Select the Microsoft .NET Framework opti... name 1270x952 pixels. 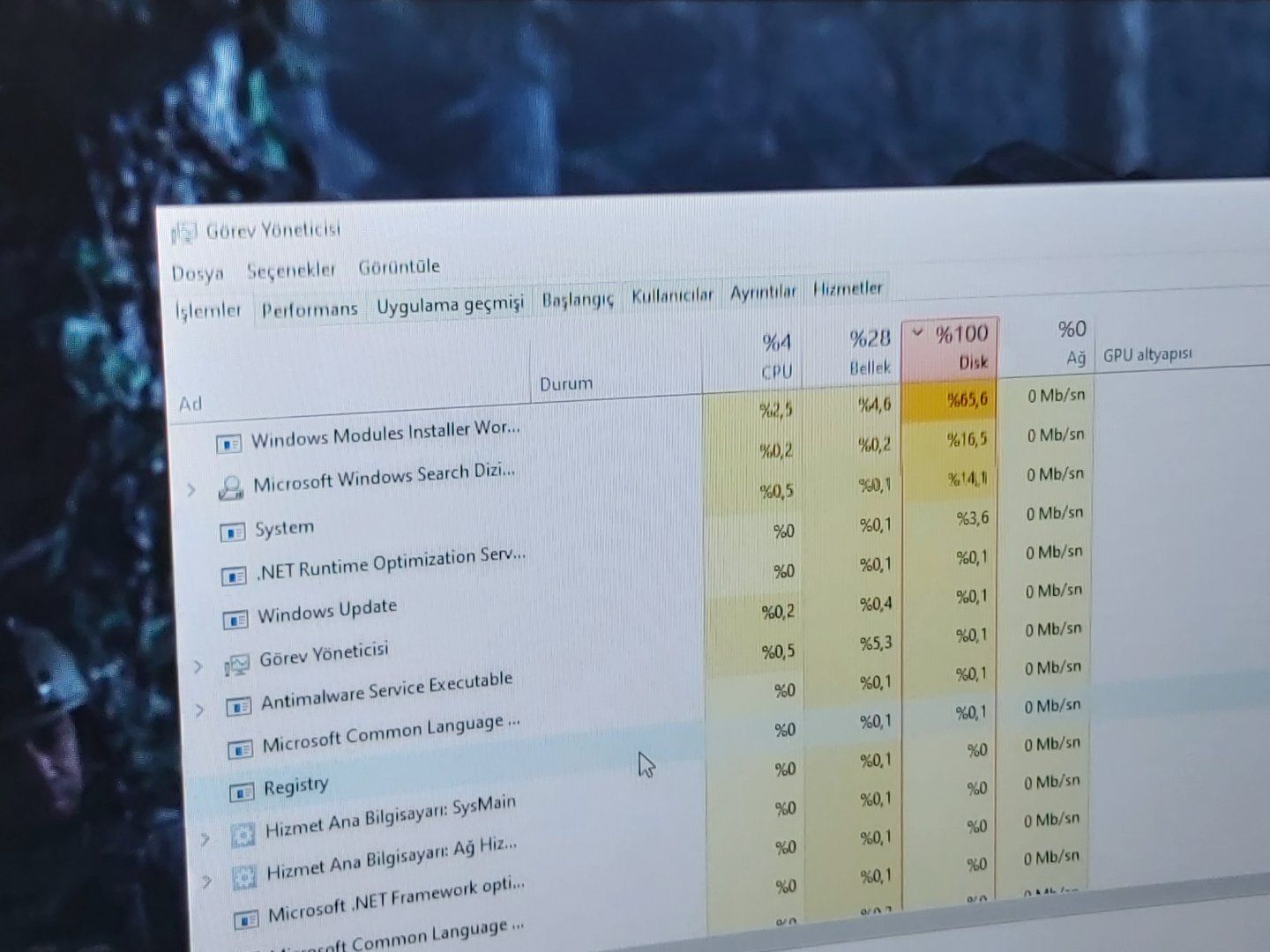396,898
